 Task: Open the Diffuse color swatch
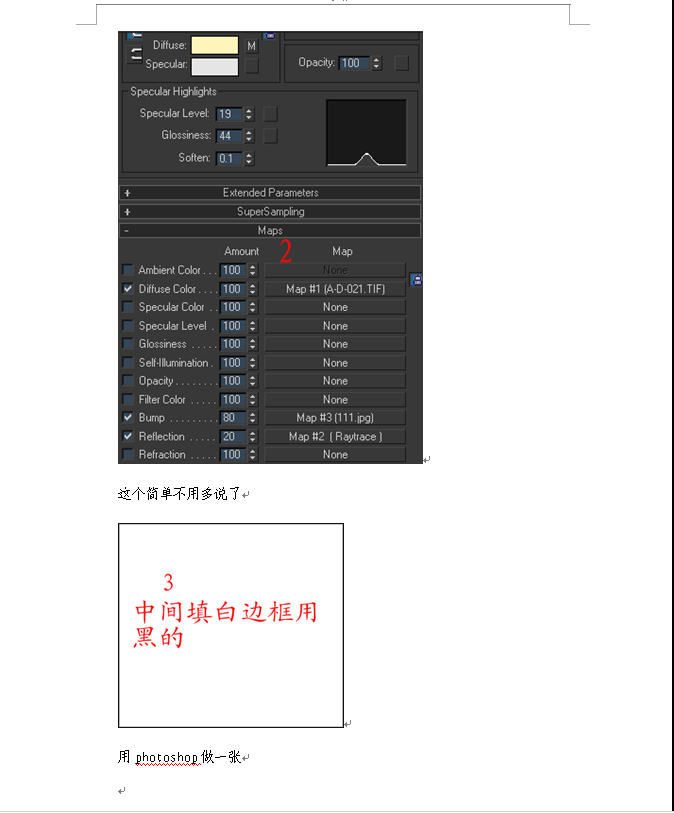214,46
